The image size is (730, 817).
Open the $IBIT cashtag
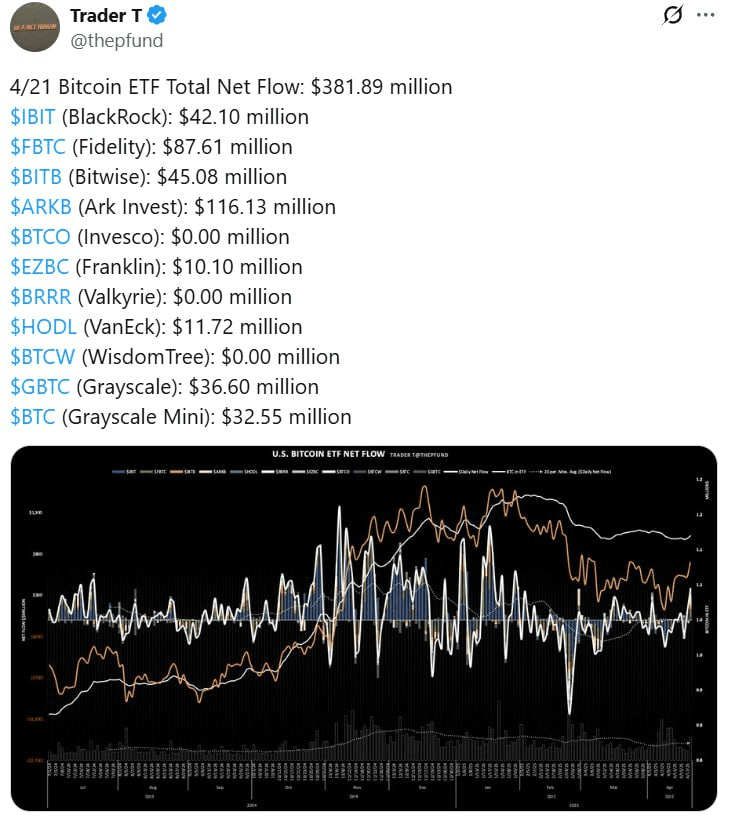tap(32, 117)
